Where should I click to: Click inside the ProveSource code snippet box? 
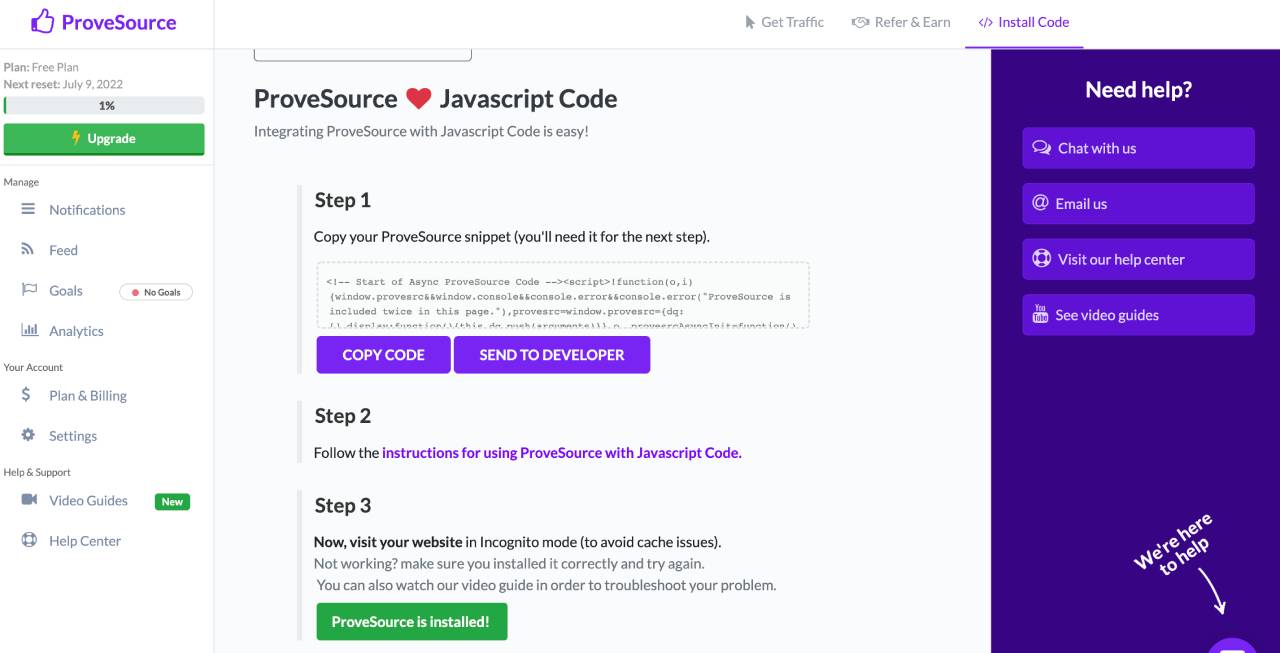click(561, 296)
